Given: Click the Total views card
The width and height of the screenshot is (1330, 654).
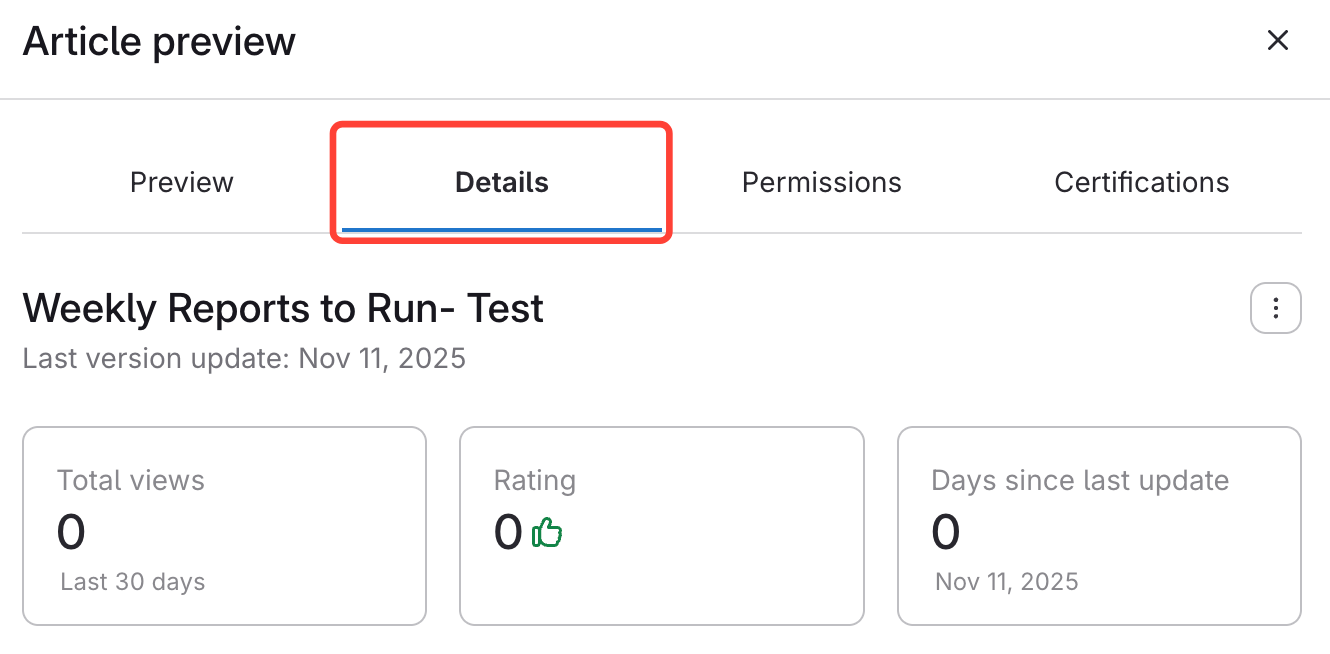Looking at the screenshot, I should point(224,526).
